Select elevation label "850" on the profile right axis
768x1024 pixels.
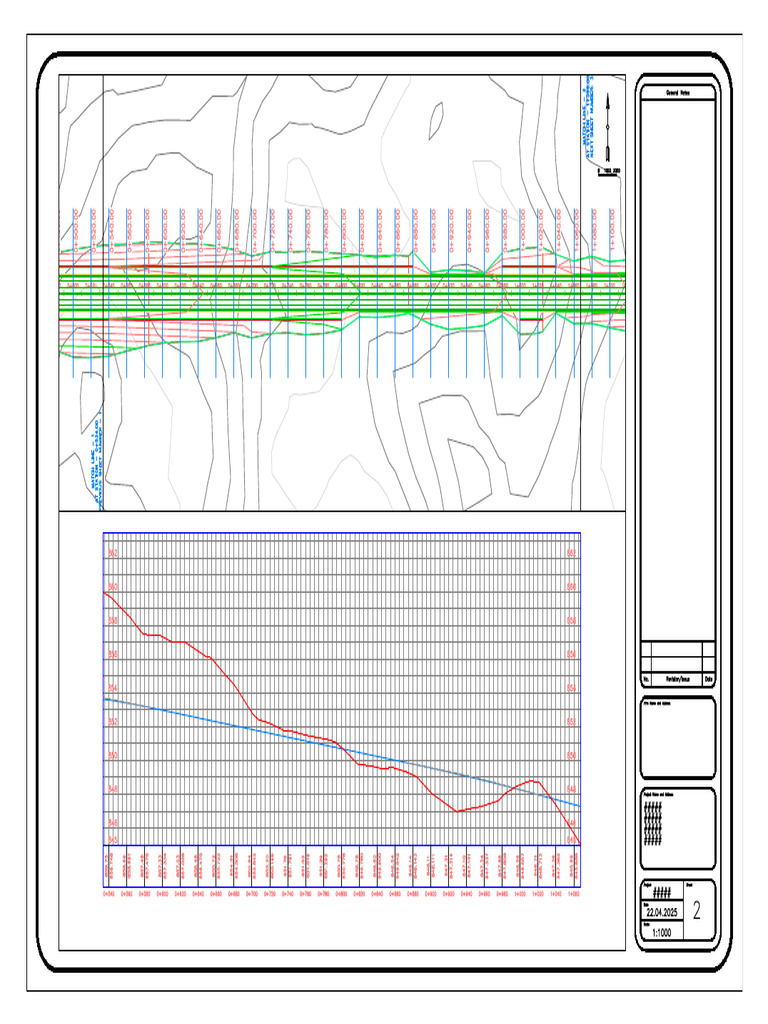571,756
